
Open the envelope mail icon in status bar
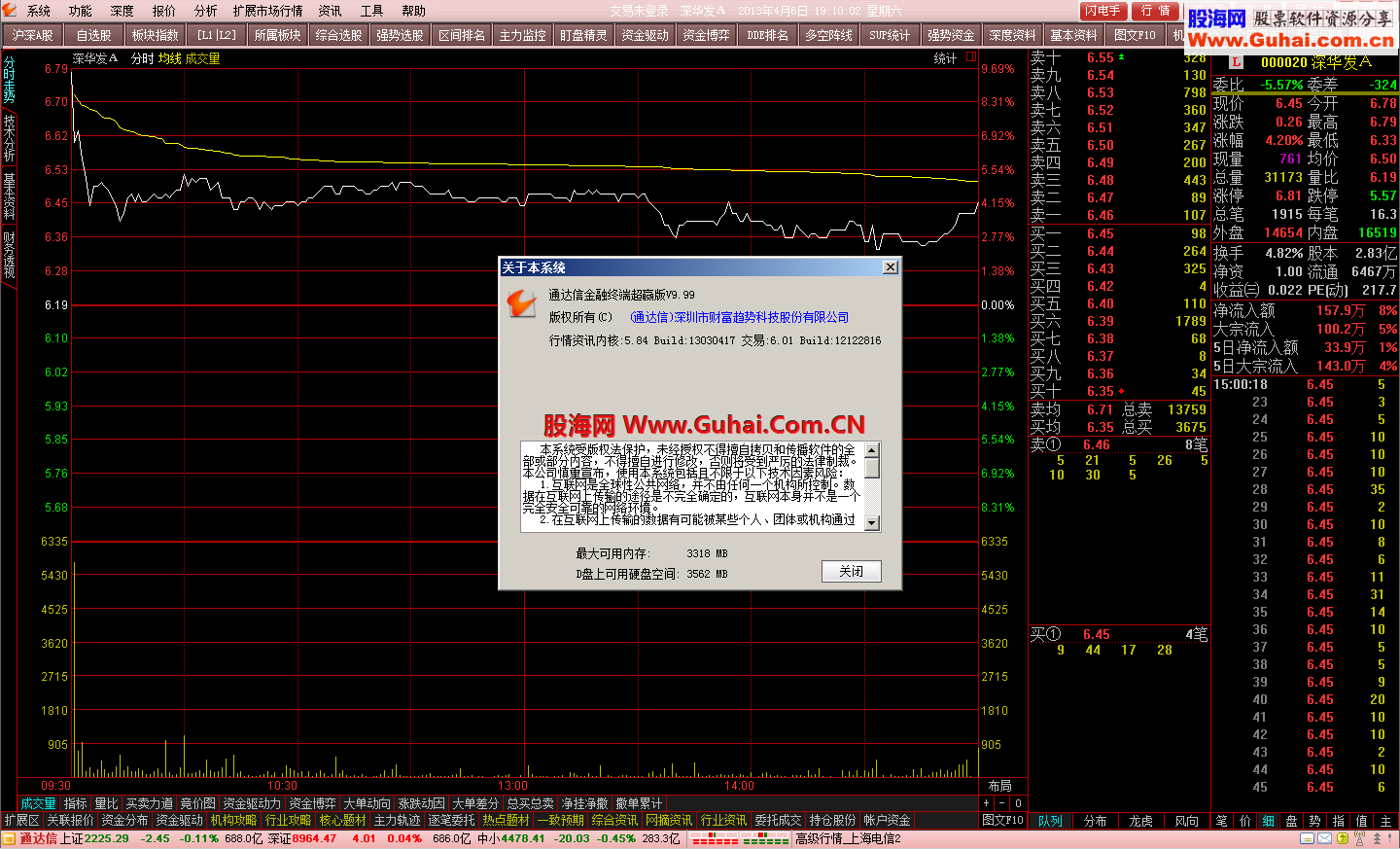(1325, 838)
